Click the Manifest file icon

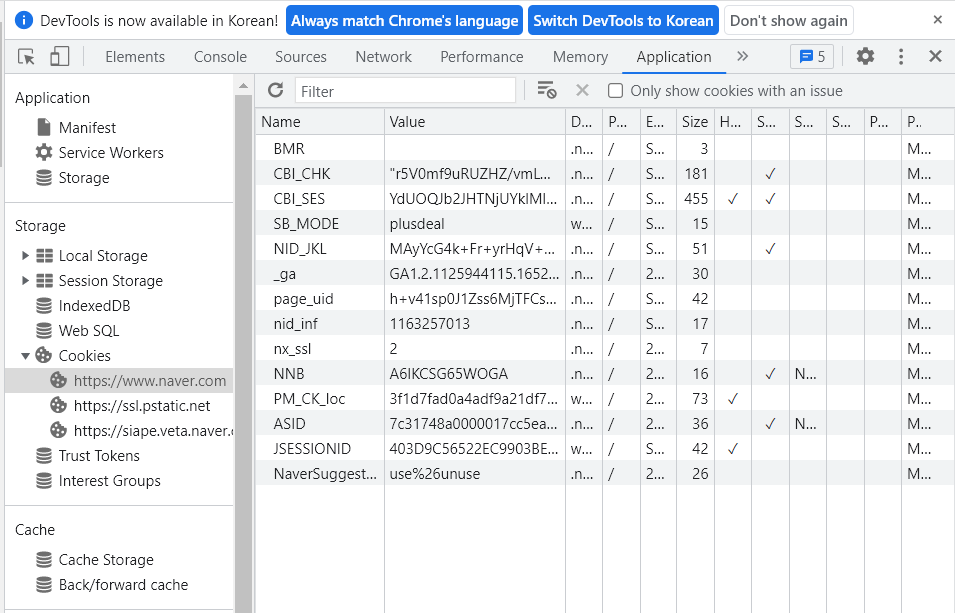[x=44, y=127]
